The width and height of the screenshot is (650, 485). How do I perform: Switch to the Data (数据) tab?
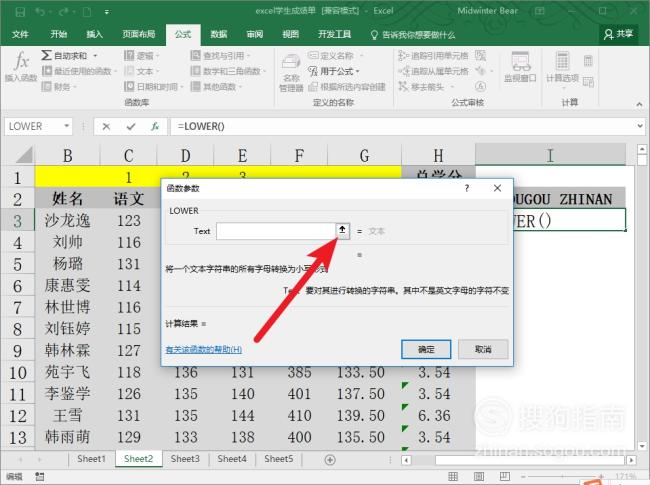pyautogui.click(x=218, y=34)
